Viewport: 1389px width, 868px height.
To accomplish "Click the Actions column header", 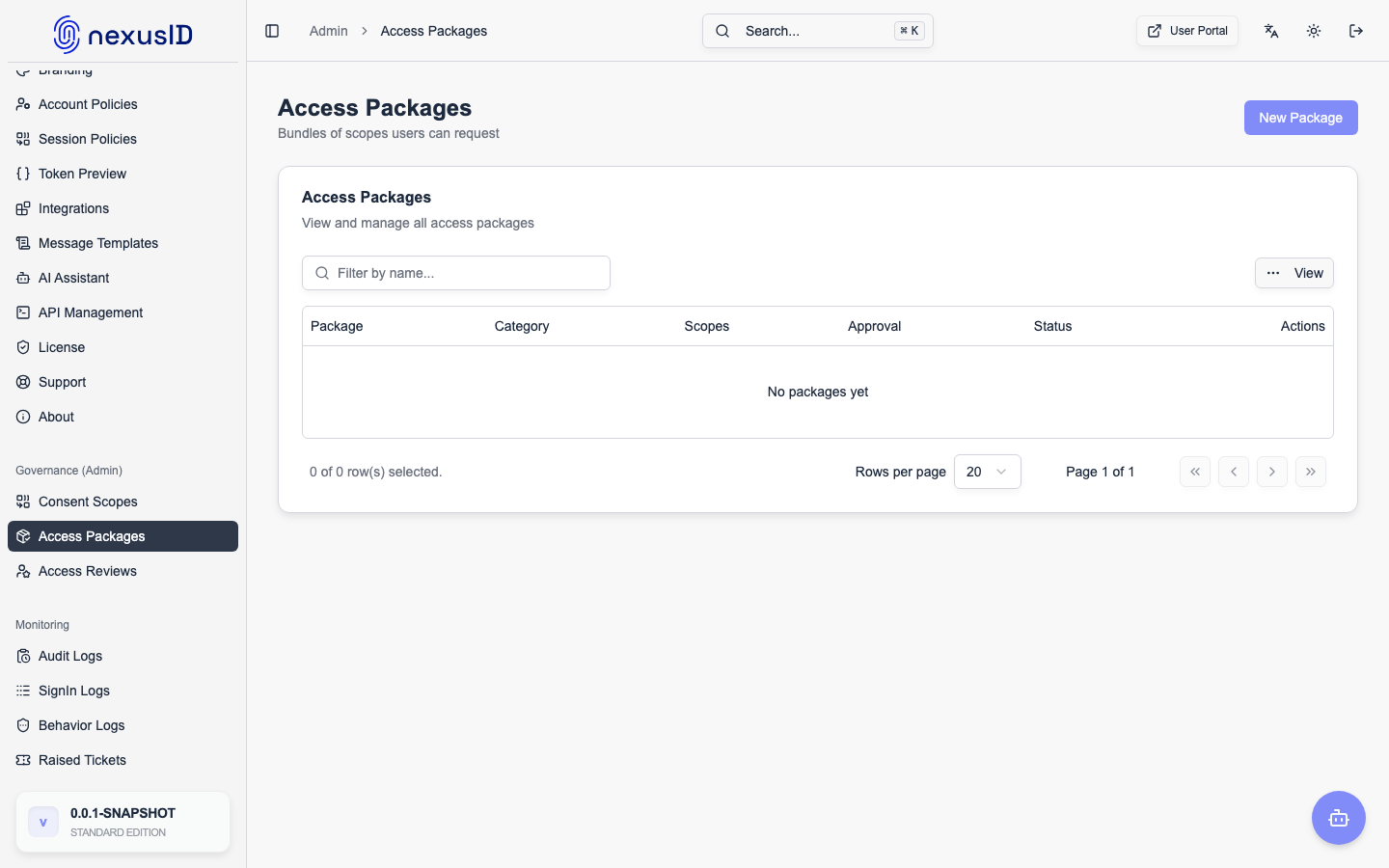I will click(x=1303, y=326).
